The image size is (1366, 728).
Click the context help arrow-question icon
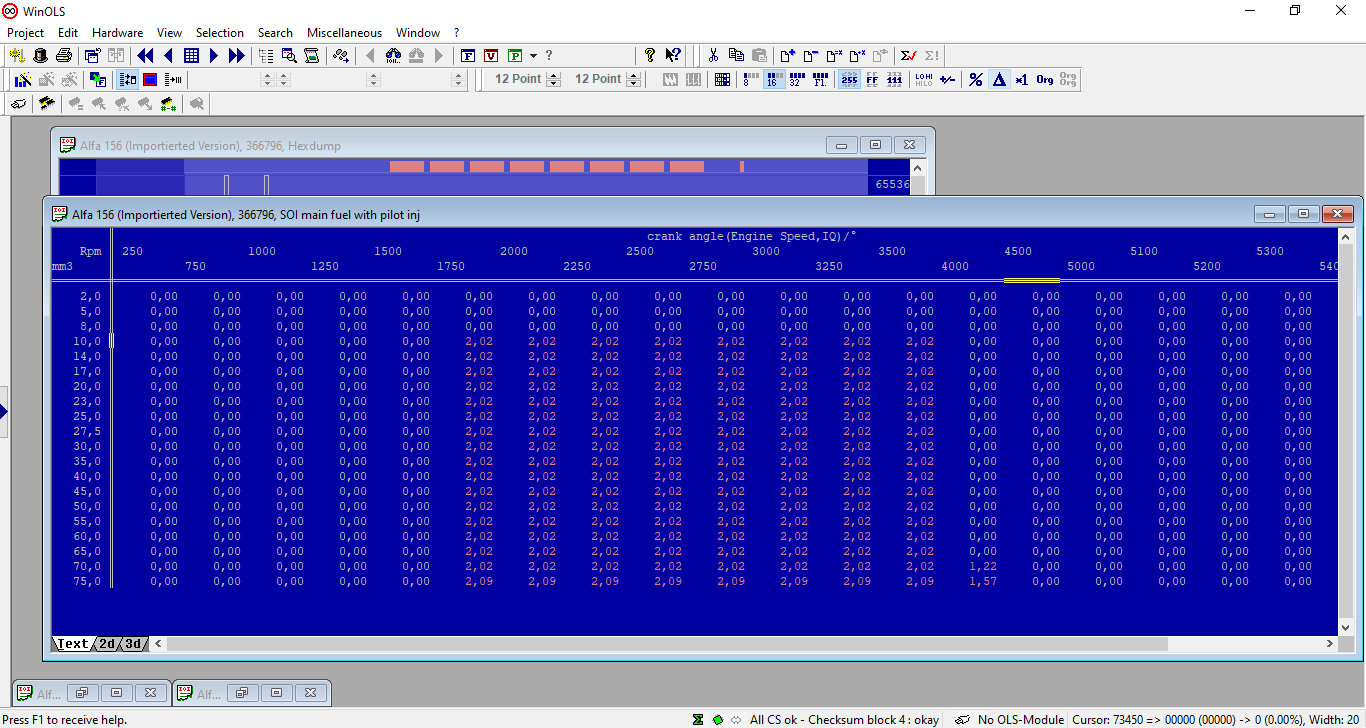673,56
